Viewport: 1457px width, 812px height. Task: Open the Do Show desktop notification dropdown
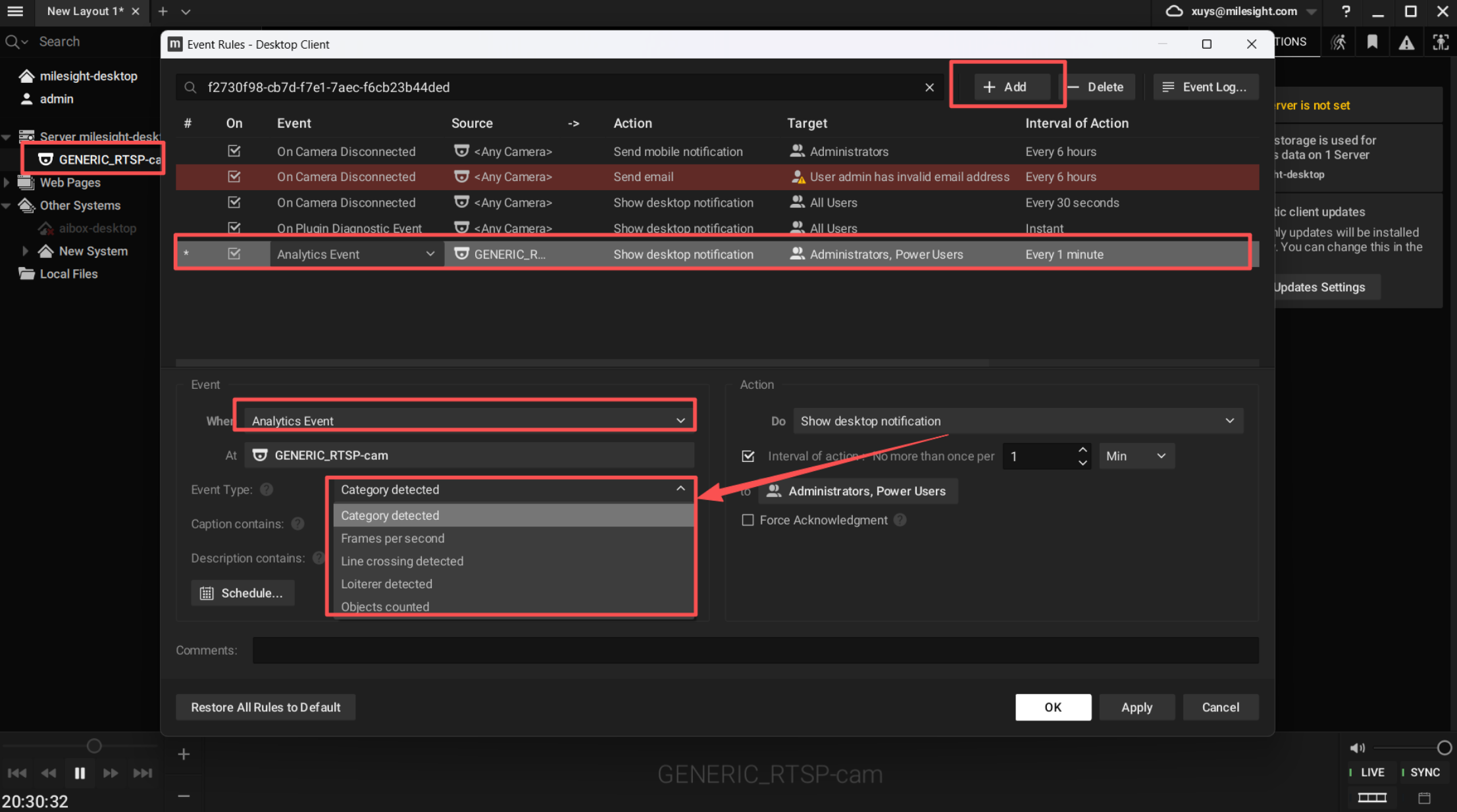click(1017, 421)
